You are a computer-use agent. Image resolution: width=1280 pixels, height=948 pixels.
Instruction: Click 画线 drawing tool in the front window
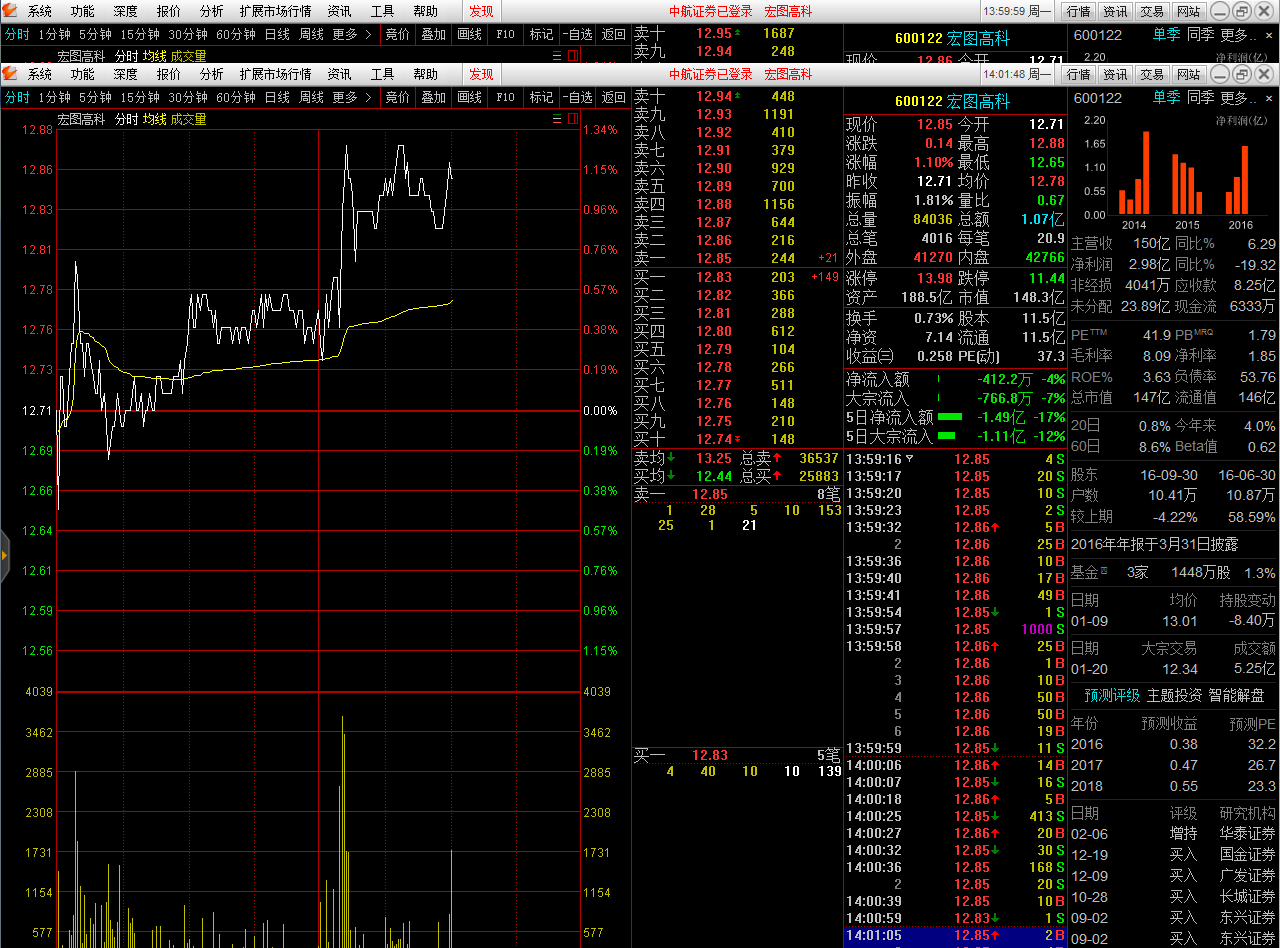(x=469, y=97)
